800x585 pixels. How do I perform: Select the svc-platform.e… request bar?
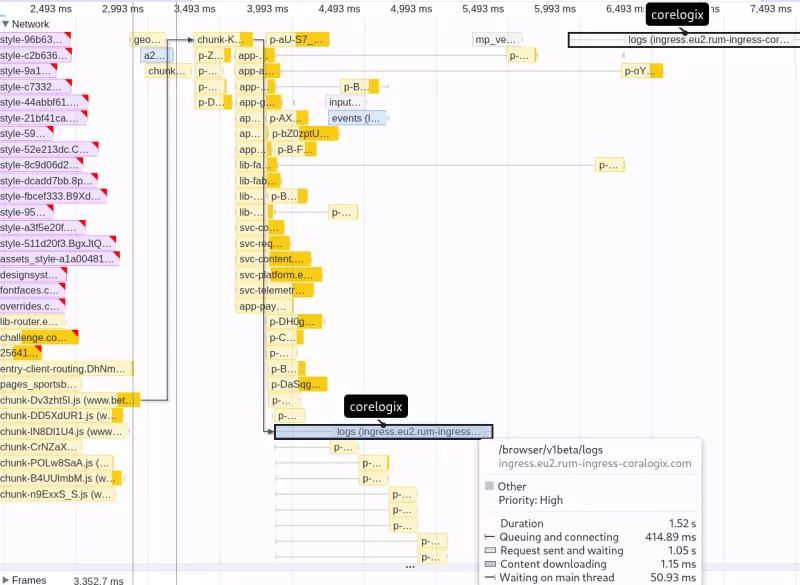[x=279, y=275]
